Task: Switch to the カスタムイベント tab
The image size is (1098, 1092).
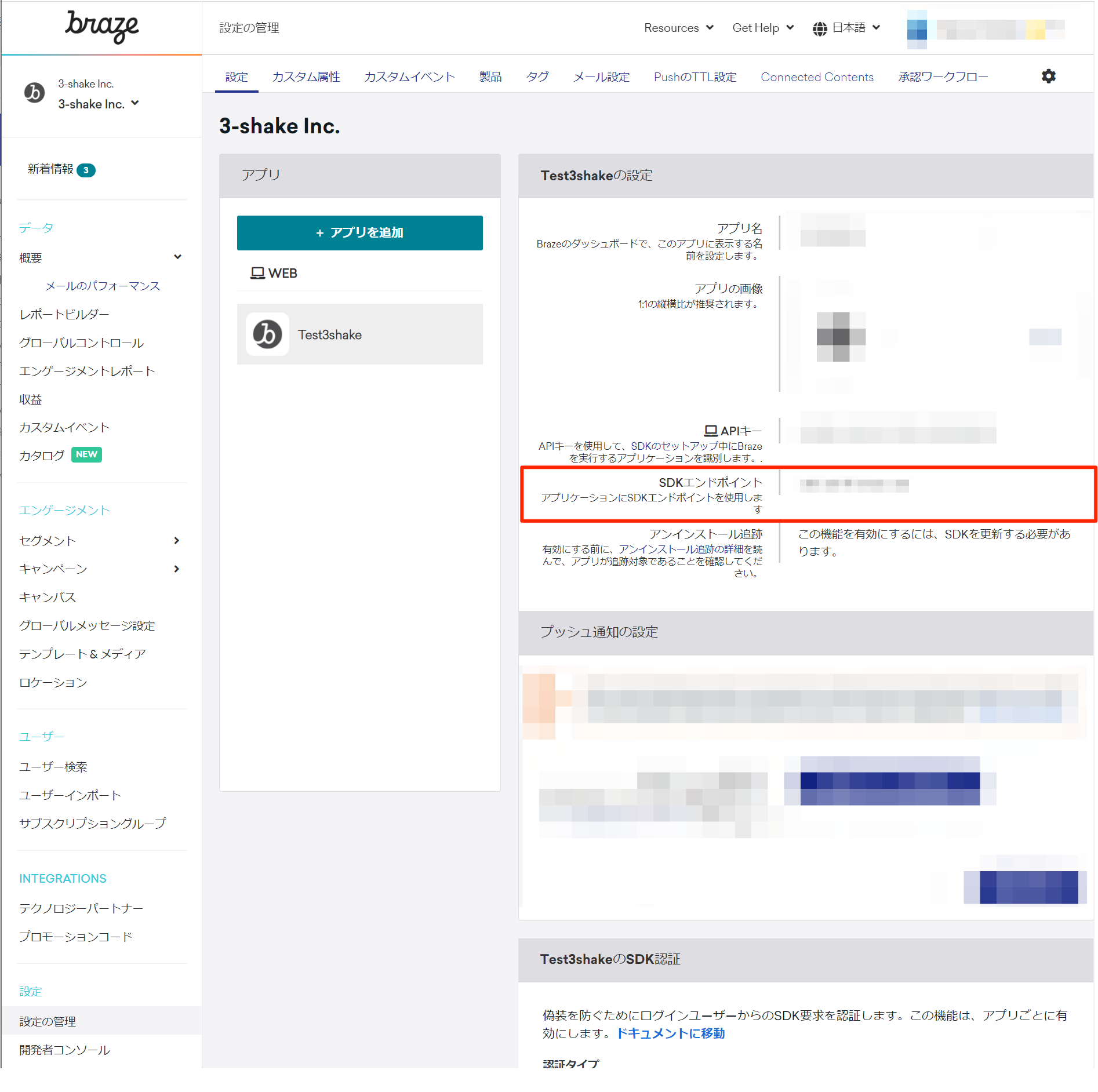Action: coord(409,77)
